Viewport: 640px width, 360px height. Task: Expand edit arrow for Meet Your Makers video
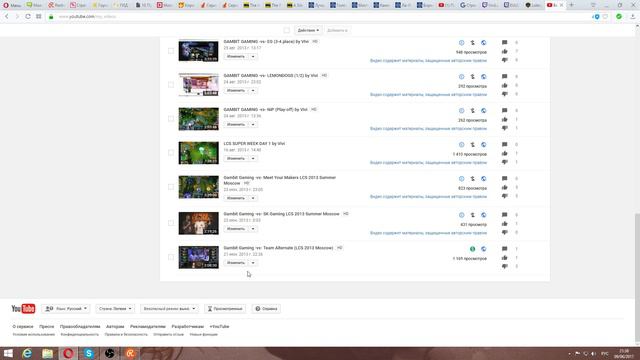pyautogui.click(x=253, y=198)
